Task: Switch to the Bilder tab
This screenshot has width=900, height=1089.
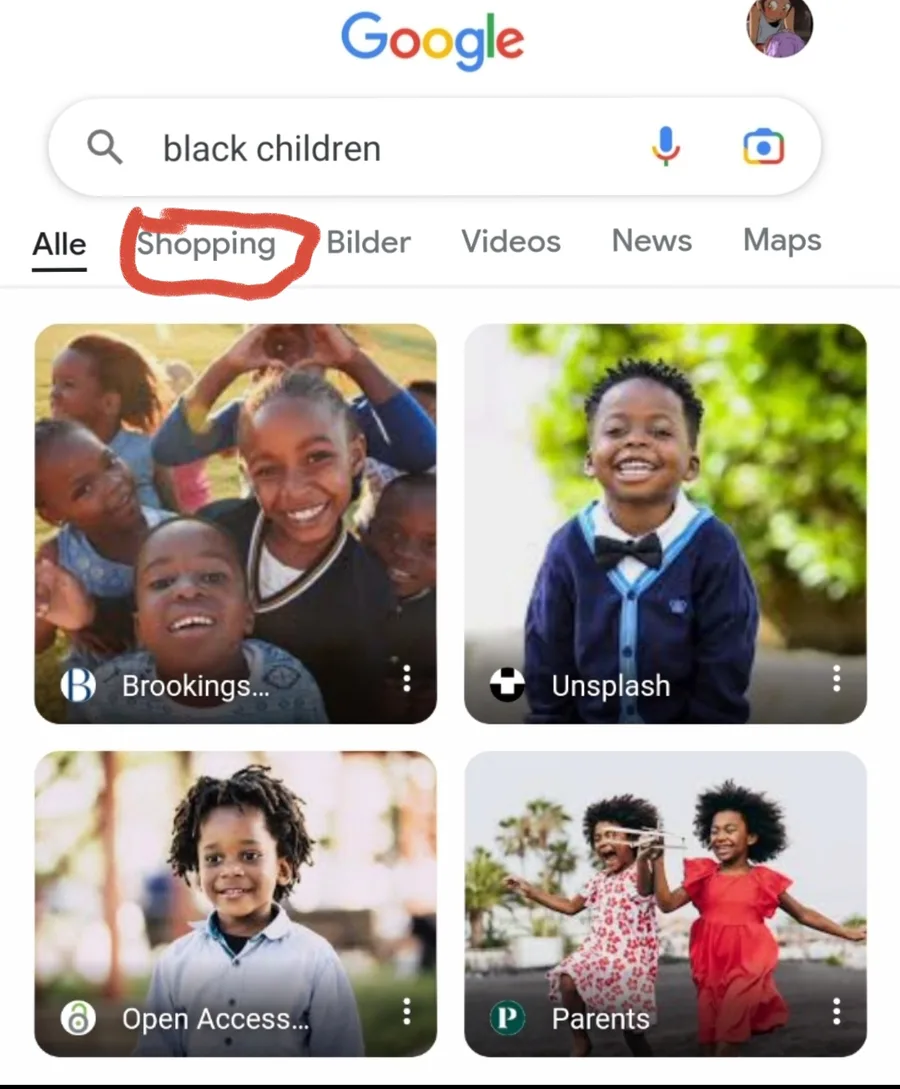Action: (368, 242)
